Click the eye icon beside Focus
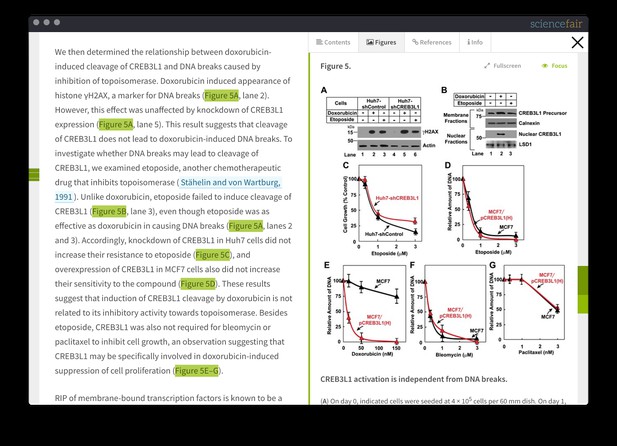The height and width of the screenshot is (446, 617). [545, 66]
